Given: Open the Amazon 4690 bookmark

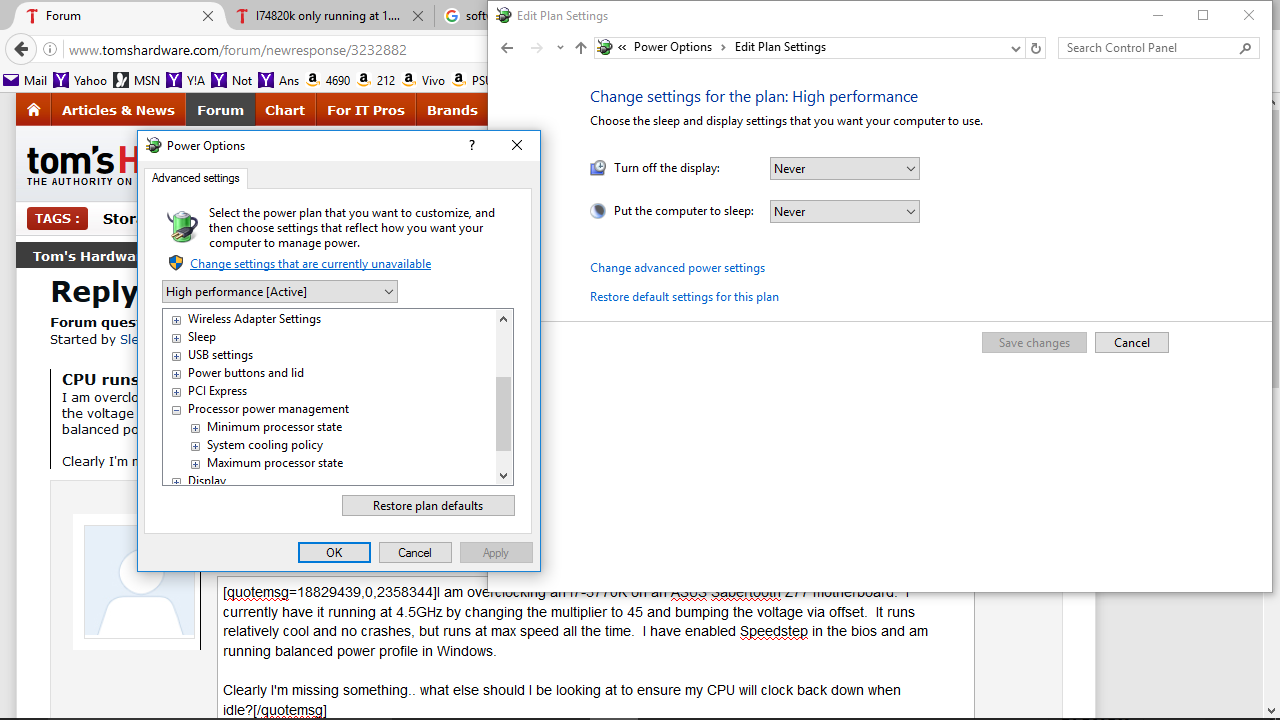Looking at the screenshot, I should pyautogui.click(x=328, y=80).
